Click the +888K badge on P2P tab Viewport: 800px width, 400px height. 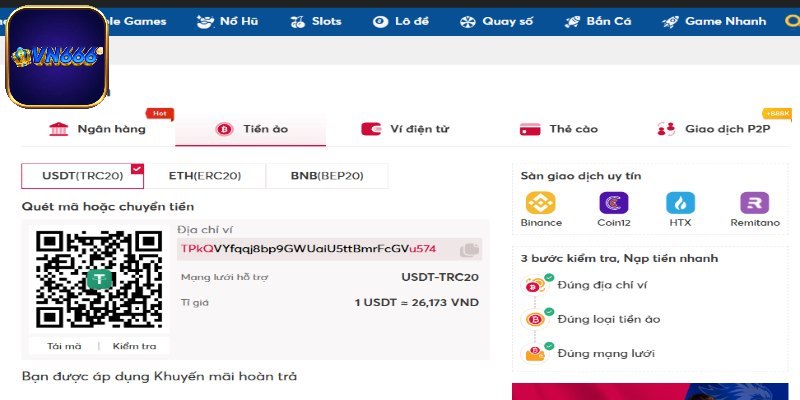[777, 113]
